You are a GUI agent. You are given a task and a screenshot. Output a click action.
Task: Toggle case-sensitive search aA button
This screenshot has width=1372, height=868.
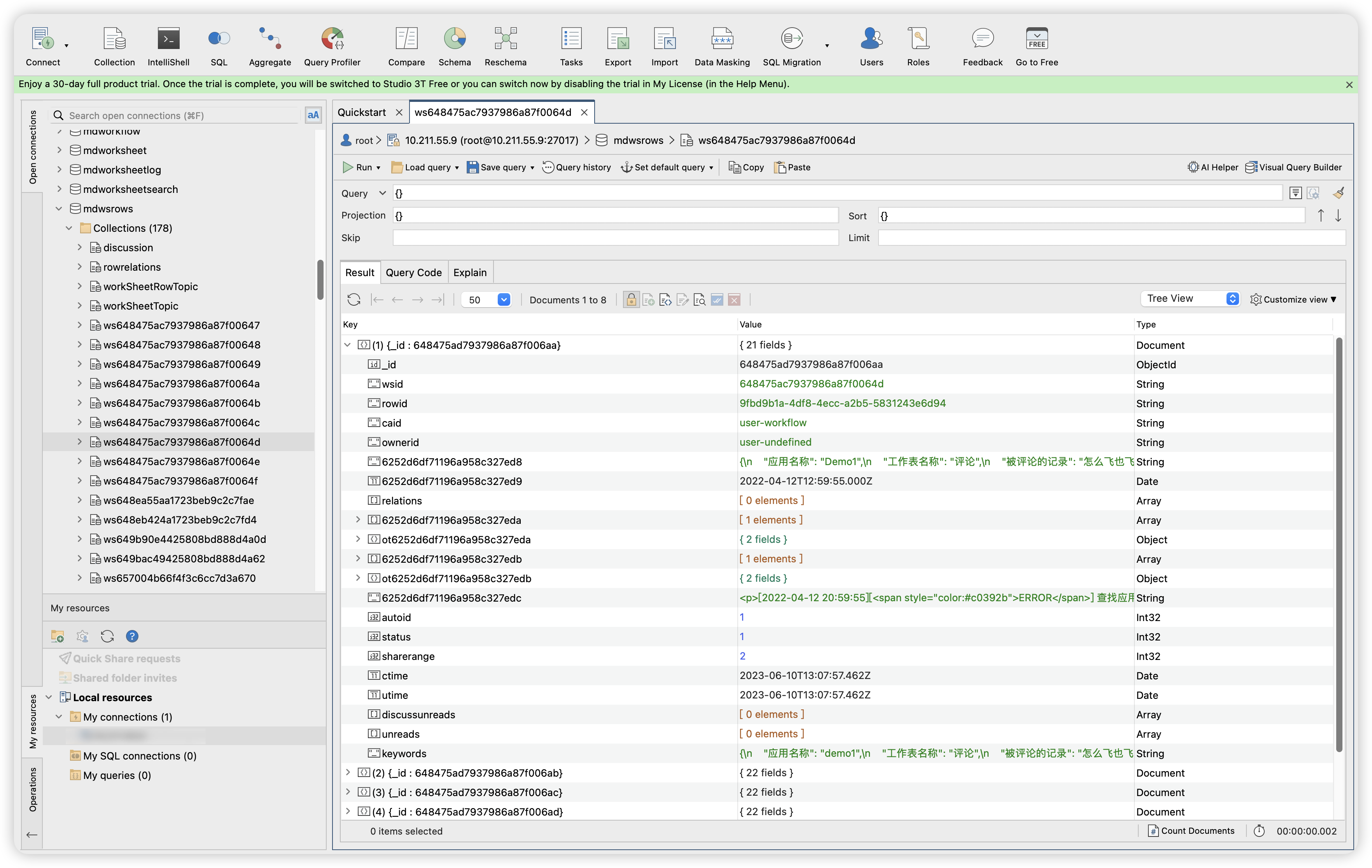point(313,115)
